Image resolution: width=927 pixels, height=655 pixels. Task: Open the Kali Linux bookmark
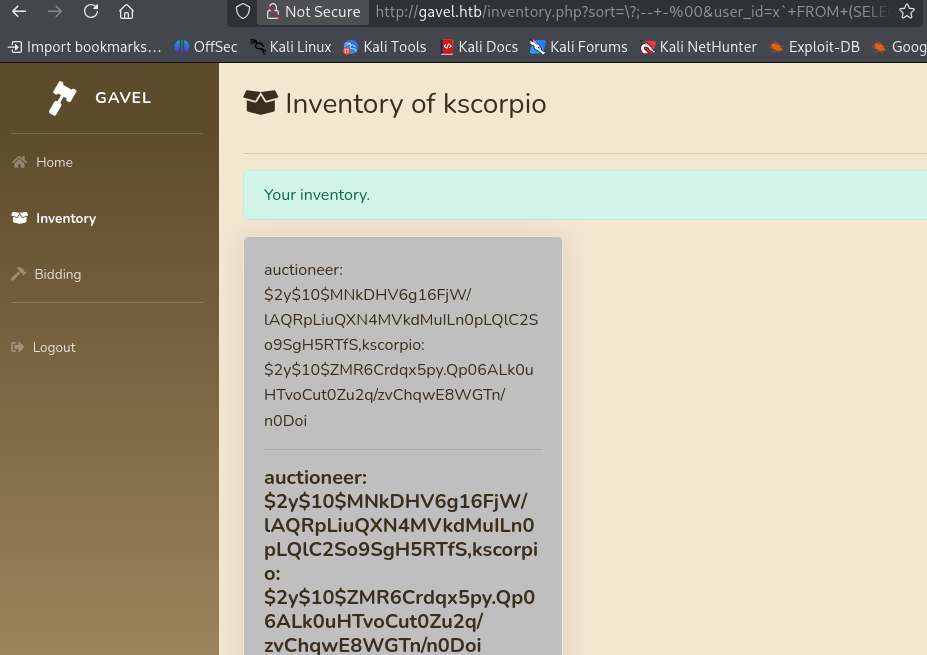point(290,47)
